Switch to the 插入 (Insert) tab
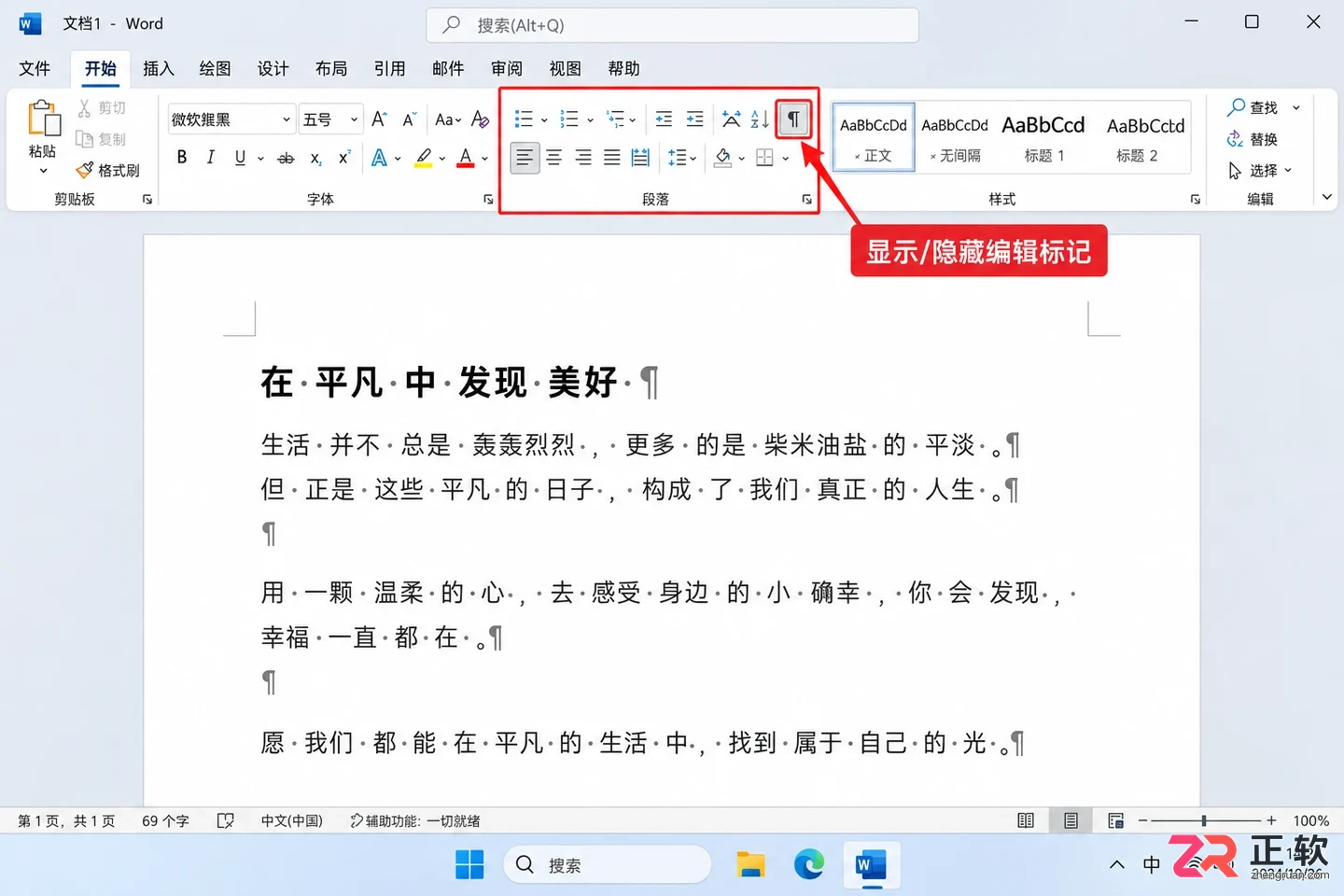The image size is (1344, 896). [159, 68]
